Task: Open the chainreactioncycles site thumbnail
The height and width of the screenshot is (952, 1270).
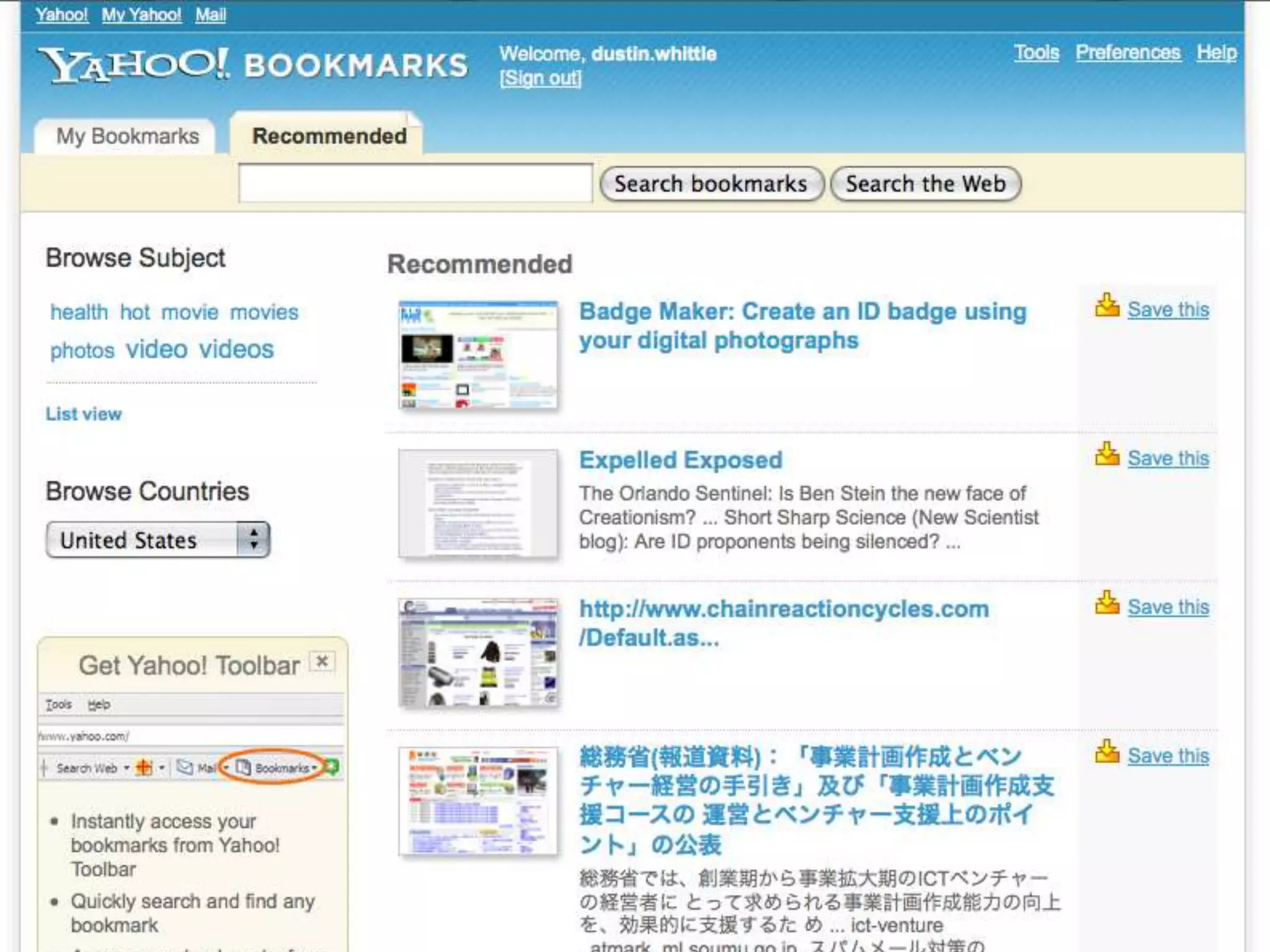Action: click(x=477, y=653)
